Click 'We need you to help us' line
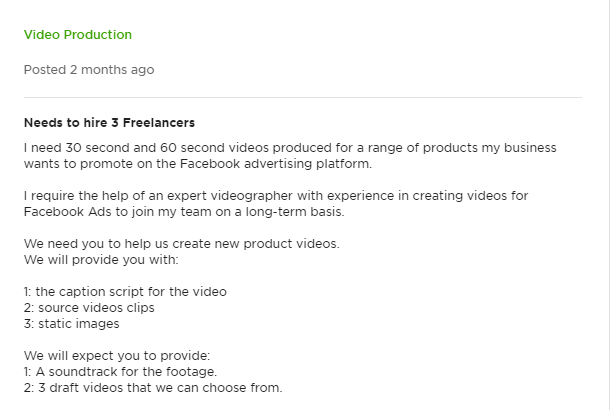This screenshot has width=610, height=410. point(182,244)
